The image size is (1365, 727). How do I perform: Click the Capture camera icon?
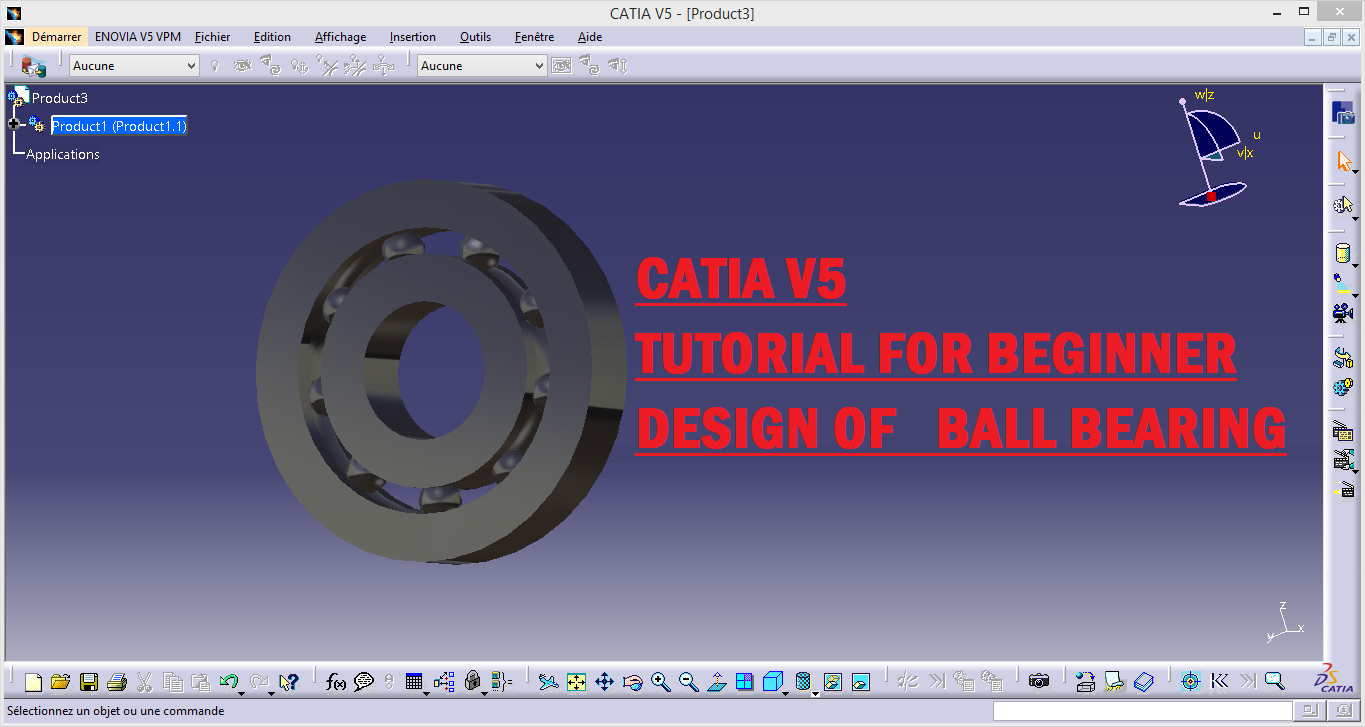[1039, 682]
